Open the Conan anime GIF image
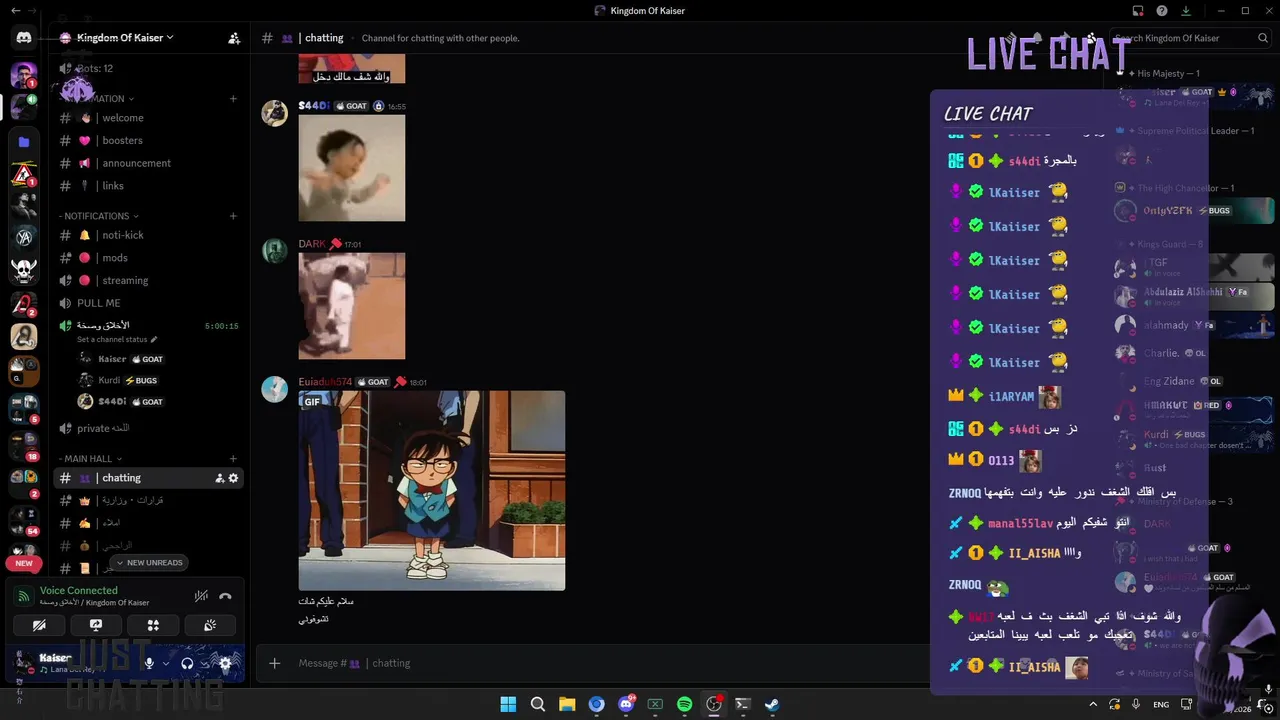 point(432,490)
